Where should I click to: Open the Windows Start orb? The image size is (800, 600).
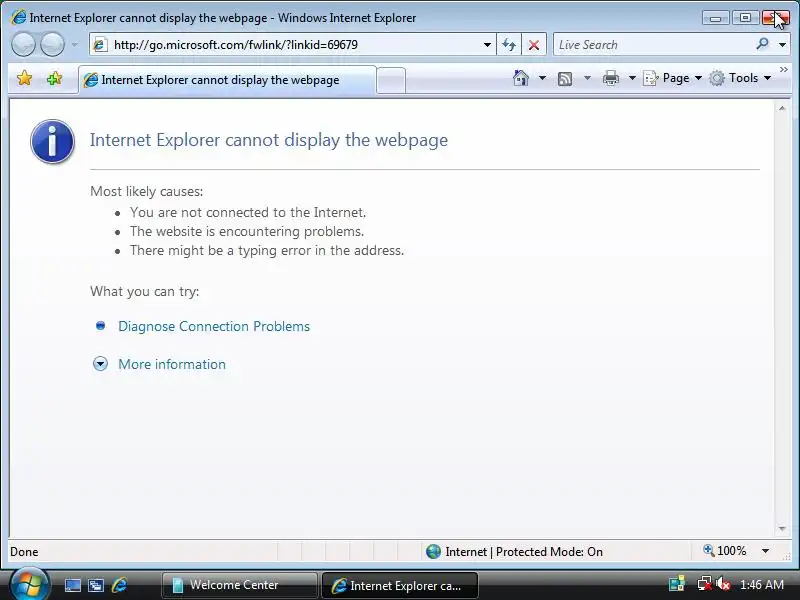click(x=30, y=584)
